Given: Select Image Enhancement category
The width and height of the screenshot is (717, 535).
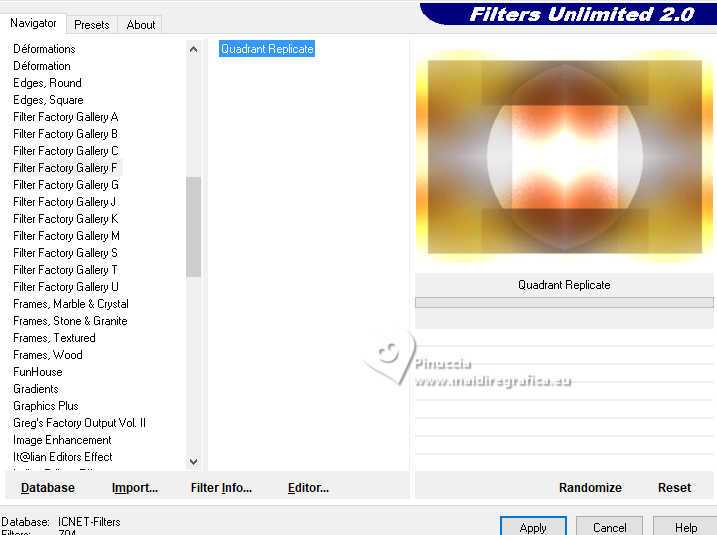Looking at the screenshot, I should tap(62, 440).
